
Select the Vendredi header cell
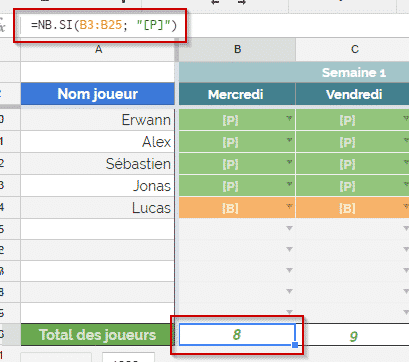(x=353, y=94)
